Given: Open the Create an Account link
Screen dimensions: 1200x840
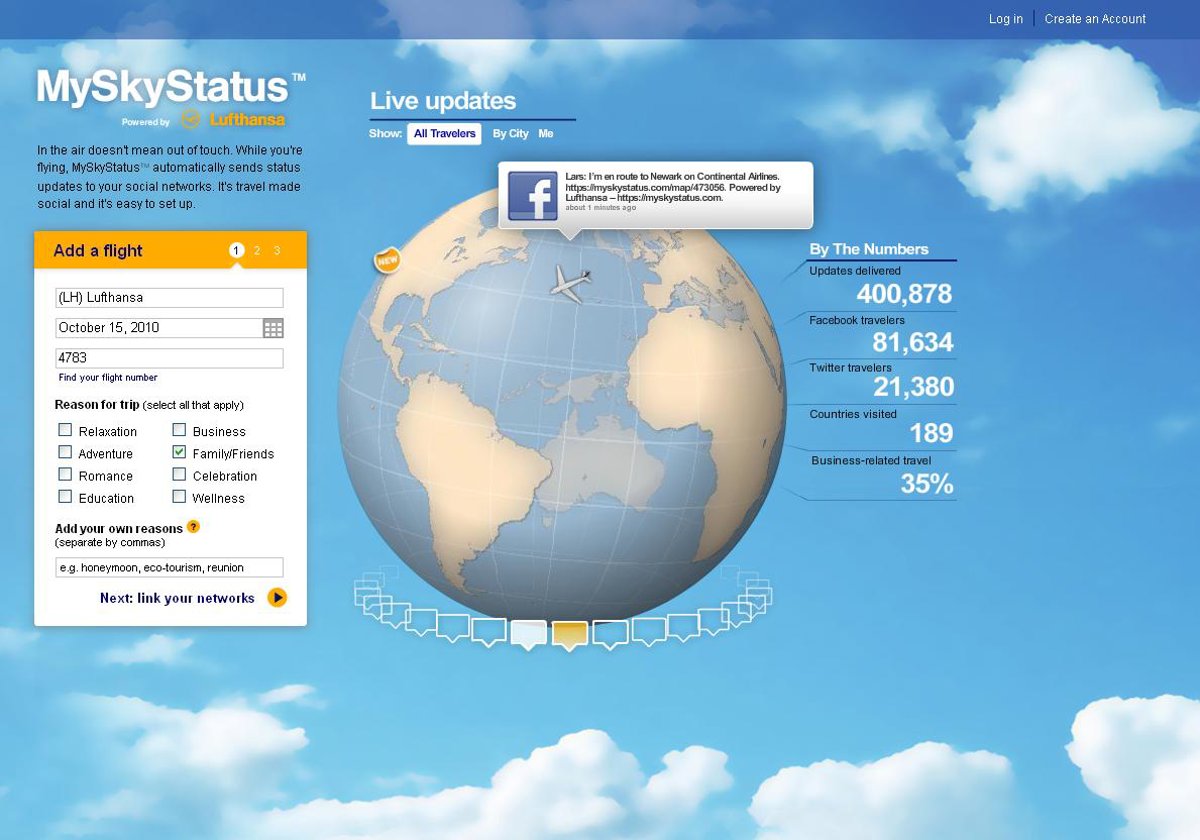Looking at the screenshot, I should [1095, 19].
